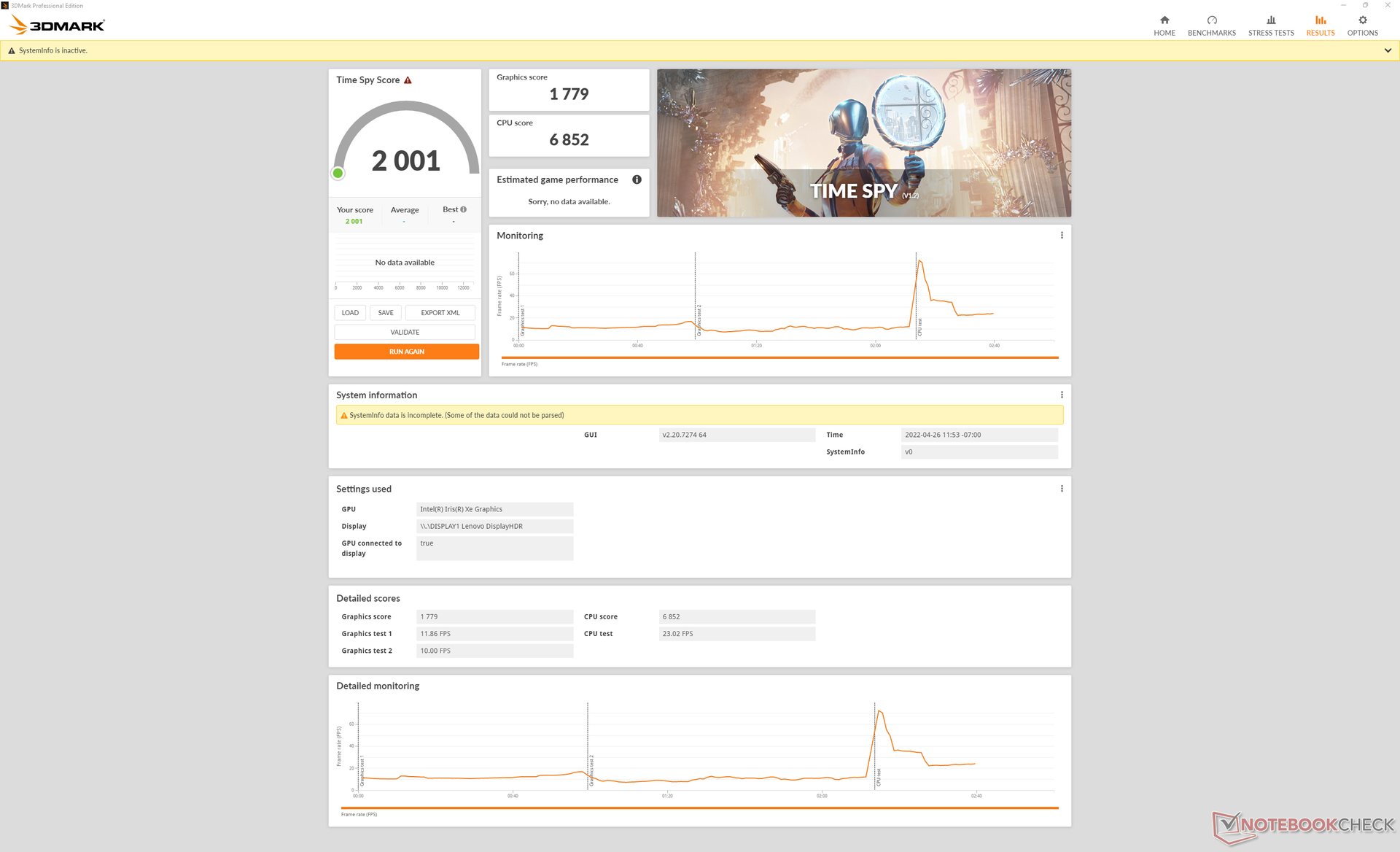The image size is (1400, 852).
Task: Open the Stress Tests section
Action: click(1270, 25)
